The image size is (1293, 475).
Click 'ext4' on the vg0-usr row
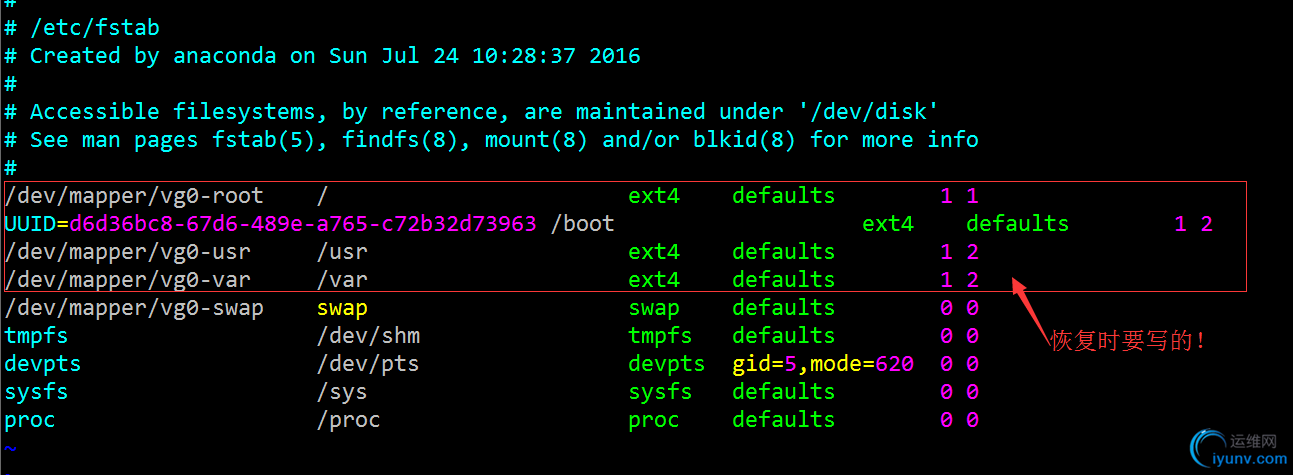[654, 252]
